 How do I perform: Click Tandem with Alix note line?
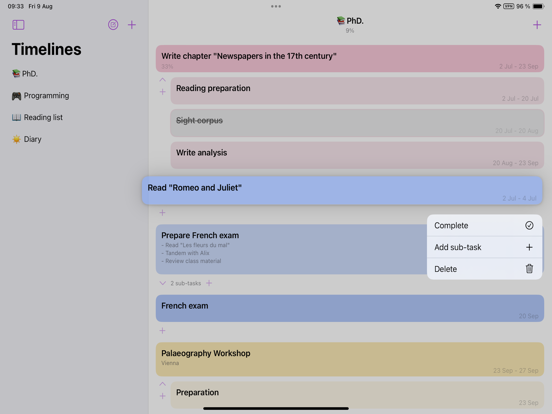point(185,253)
